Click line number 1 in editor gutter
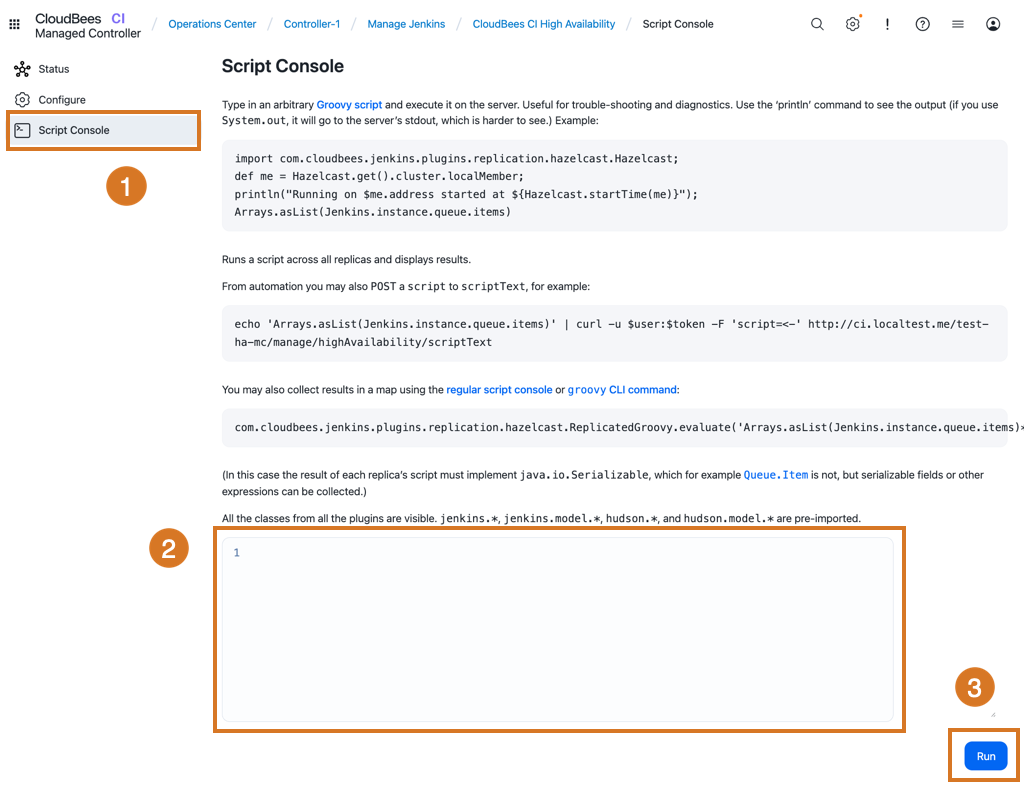 [x=236, y=553]
